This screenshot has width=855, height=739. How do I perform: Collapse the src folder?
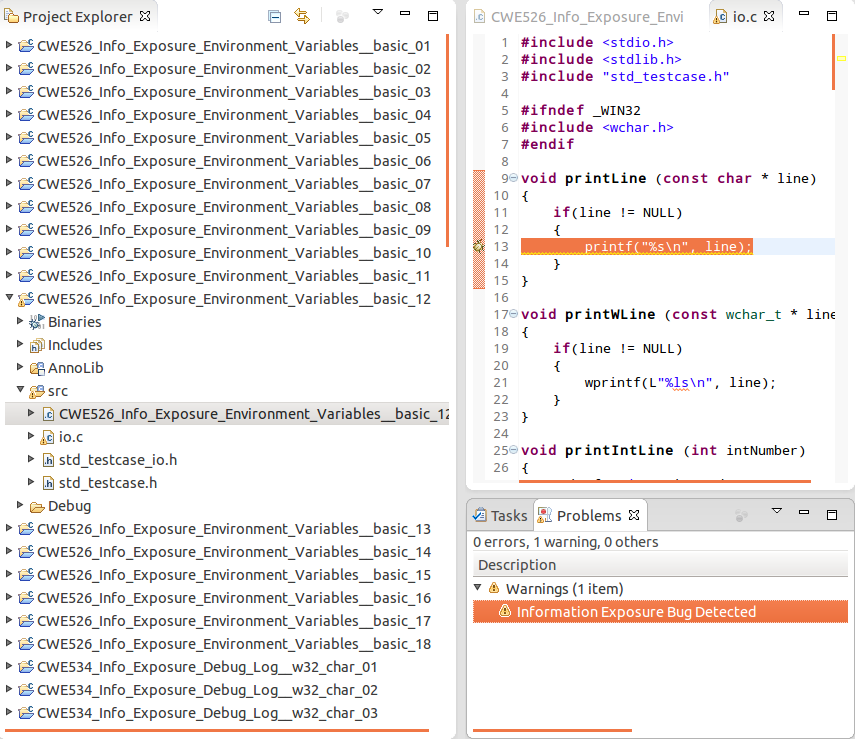20,389
